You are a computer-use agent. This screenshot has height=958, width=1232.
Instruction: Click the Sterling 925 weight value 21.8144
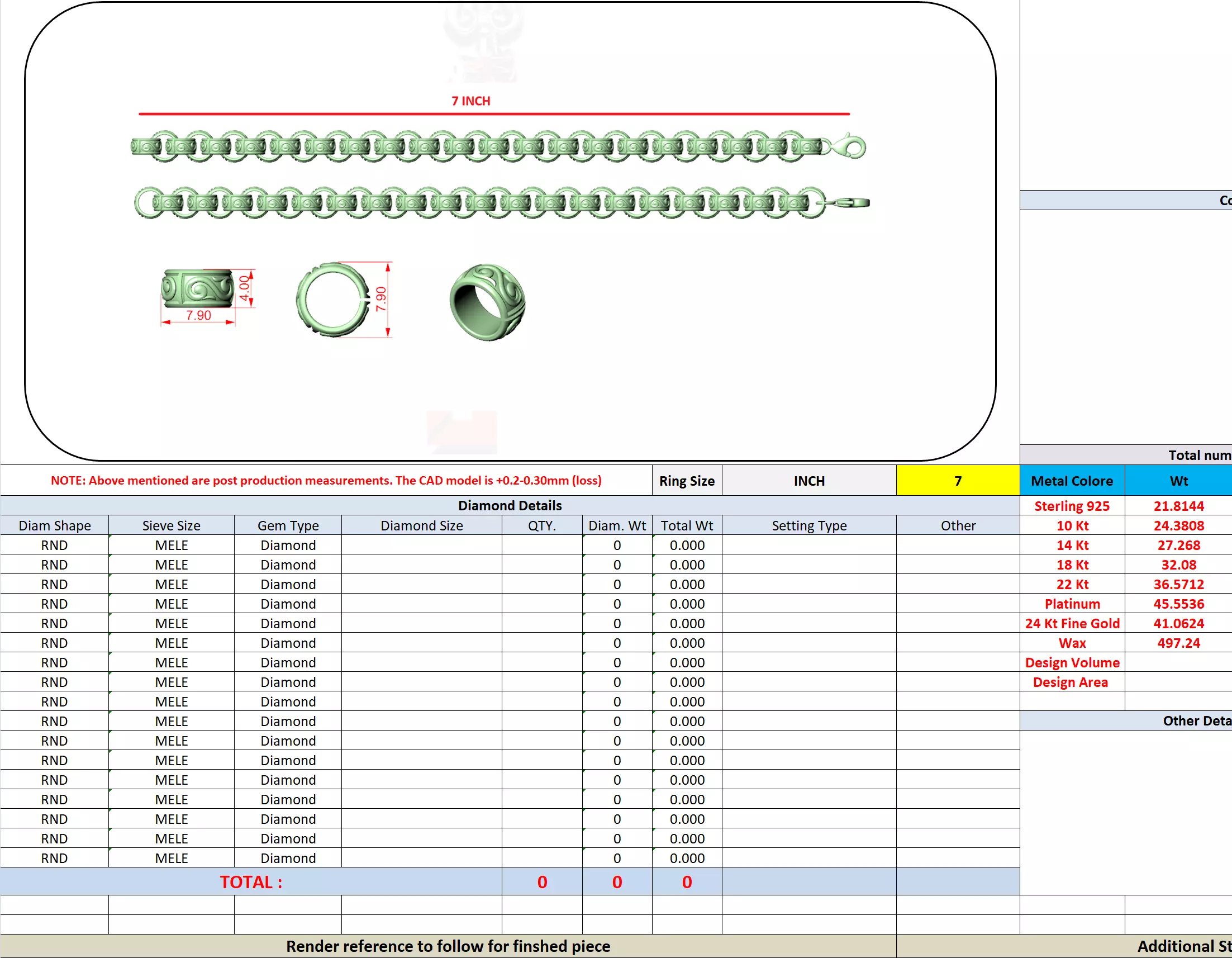pos(1178,506)
